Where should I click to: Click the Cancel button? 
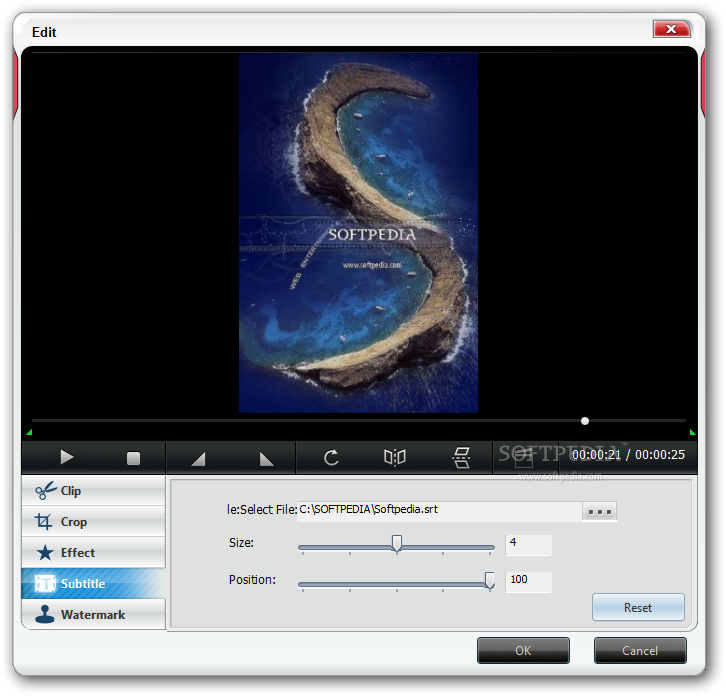pyautogui.click(x=640, y=651)
